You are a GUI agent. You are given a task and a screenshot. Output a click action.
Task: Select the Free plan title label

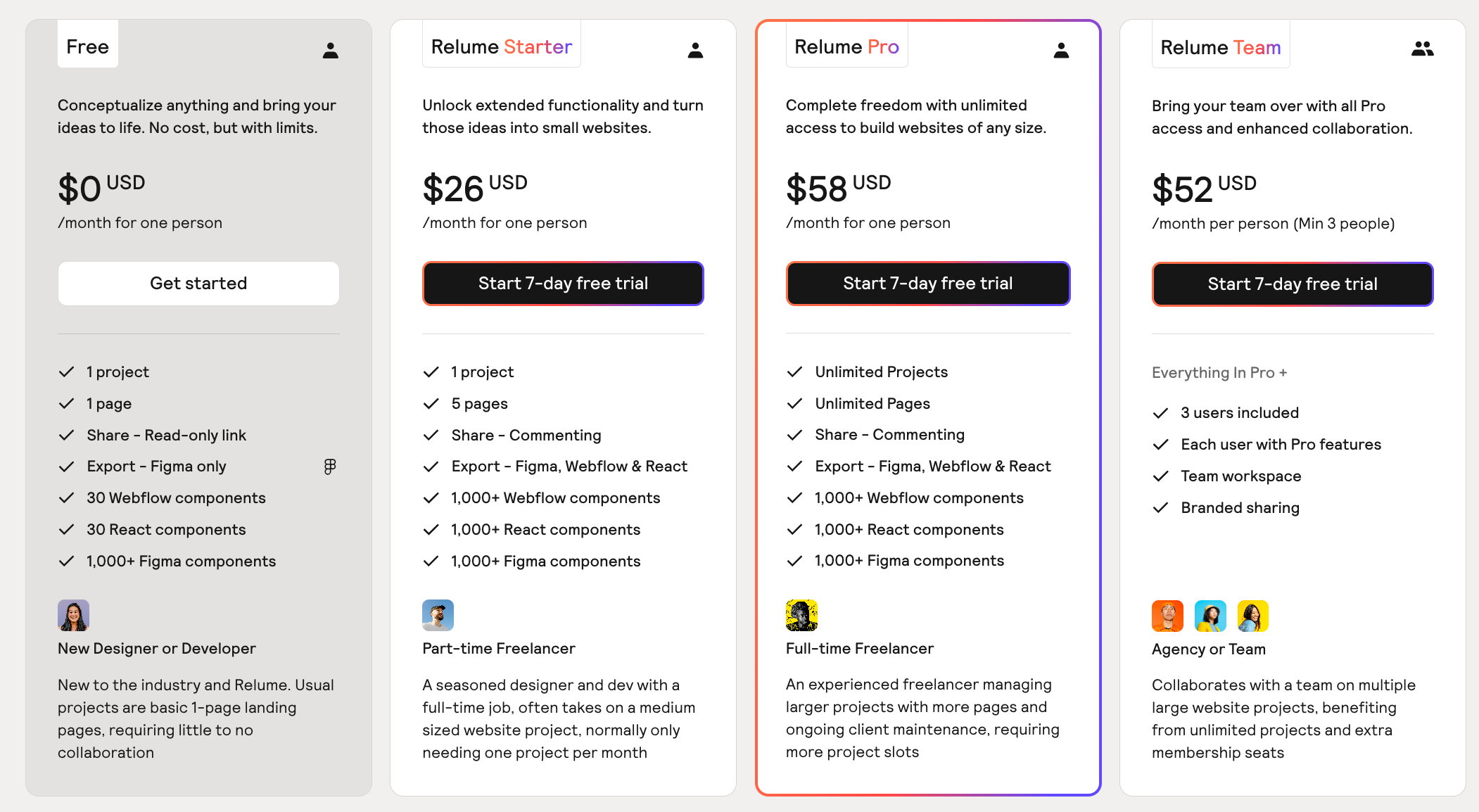87,46
